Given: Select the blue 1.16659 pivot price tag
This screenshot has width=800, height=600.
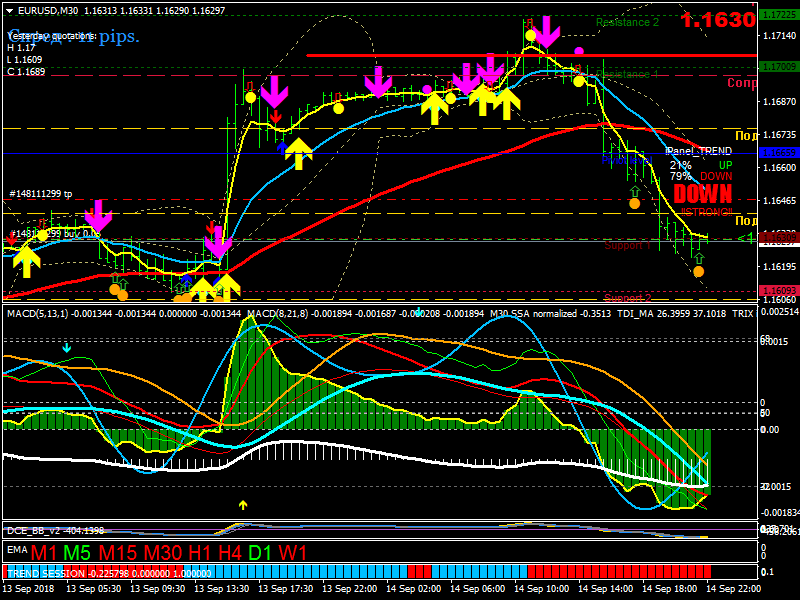Looking at the screenshot, I should click(x=779, y=153).
